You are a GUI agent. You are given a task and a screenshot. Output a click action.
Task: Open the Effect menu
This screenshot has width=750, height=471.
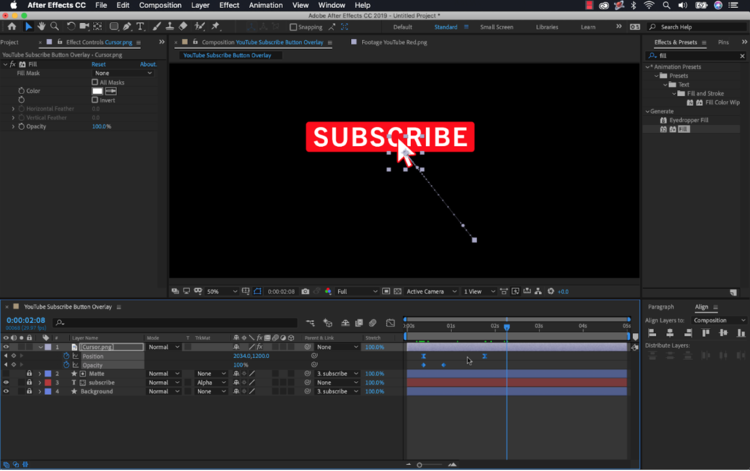tap(229, 5)
